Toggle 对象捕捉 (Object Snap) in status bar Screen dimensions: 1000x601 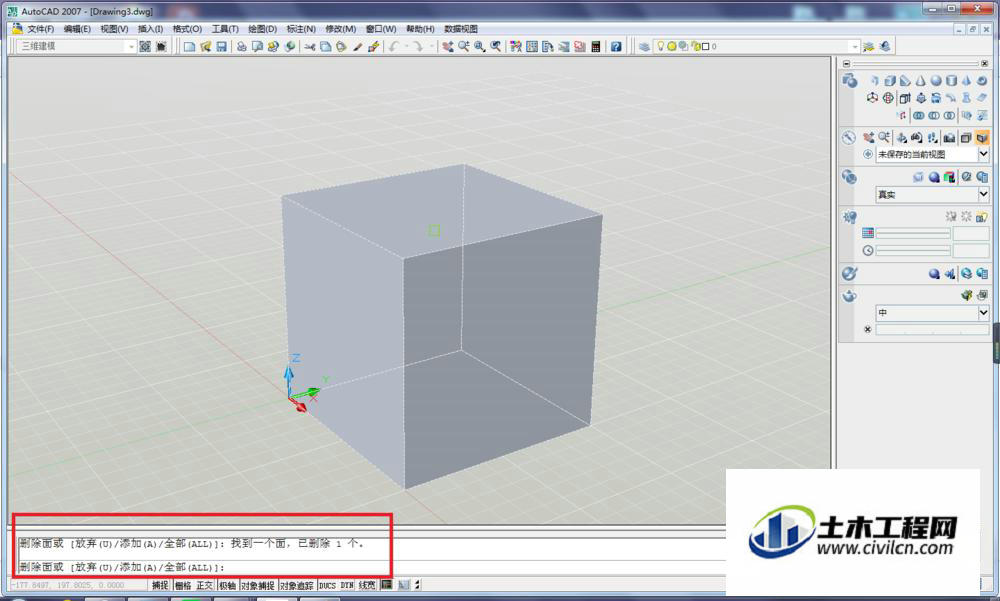click(258, 585)
